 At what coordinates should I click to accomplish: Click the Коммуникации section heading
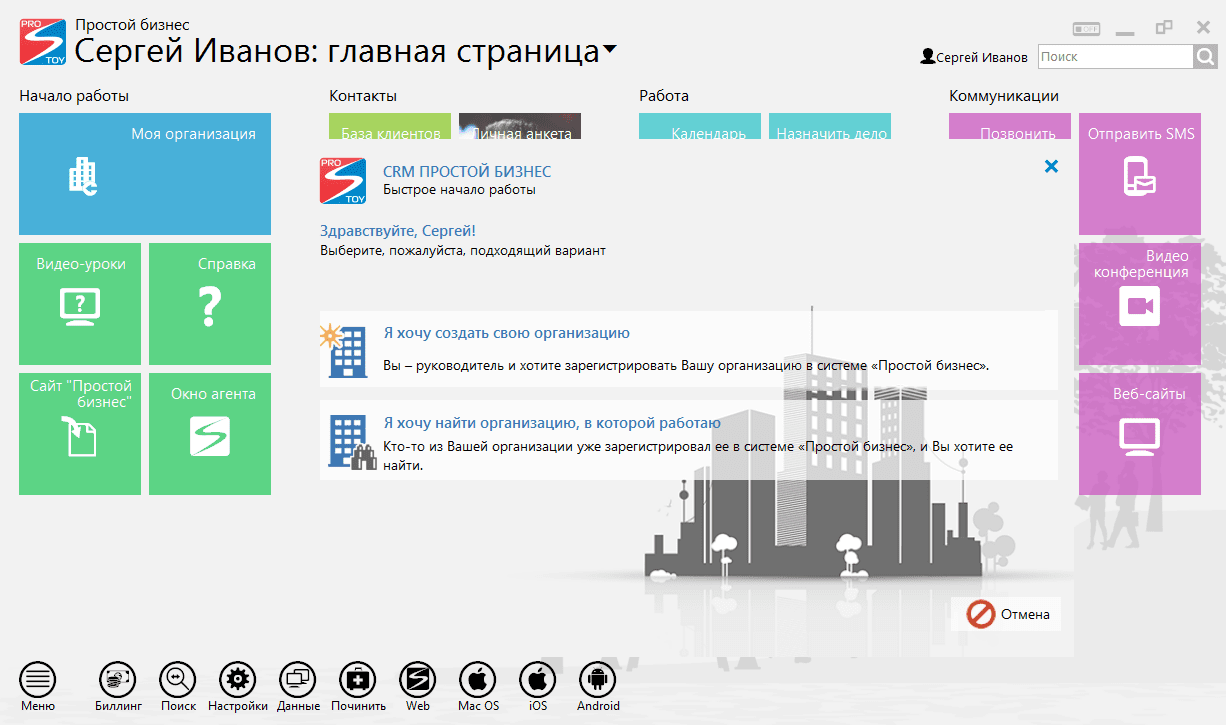coord(1004,96)
